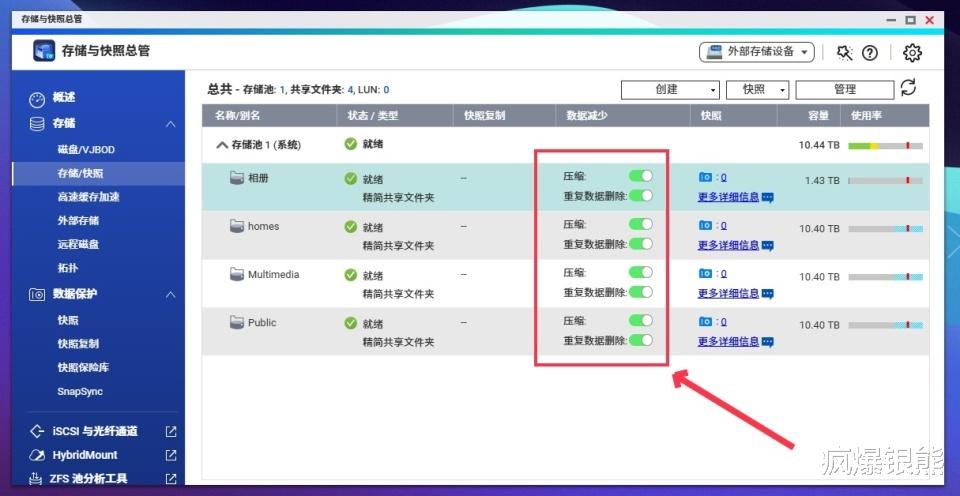
Task: Open the 外部存储设备 dropdown
Action: [x=757, y=52]
